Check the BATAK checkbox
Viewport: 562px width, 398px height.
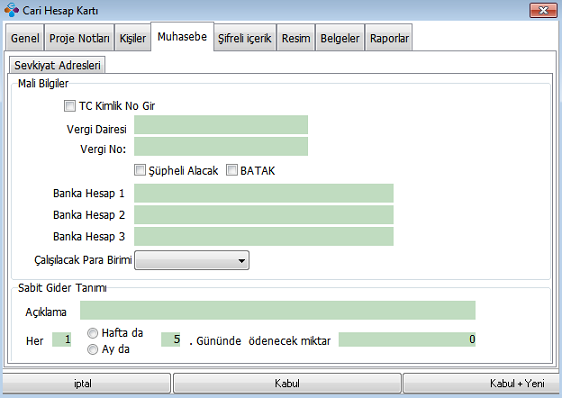click(232, 170)
